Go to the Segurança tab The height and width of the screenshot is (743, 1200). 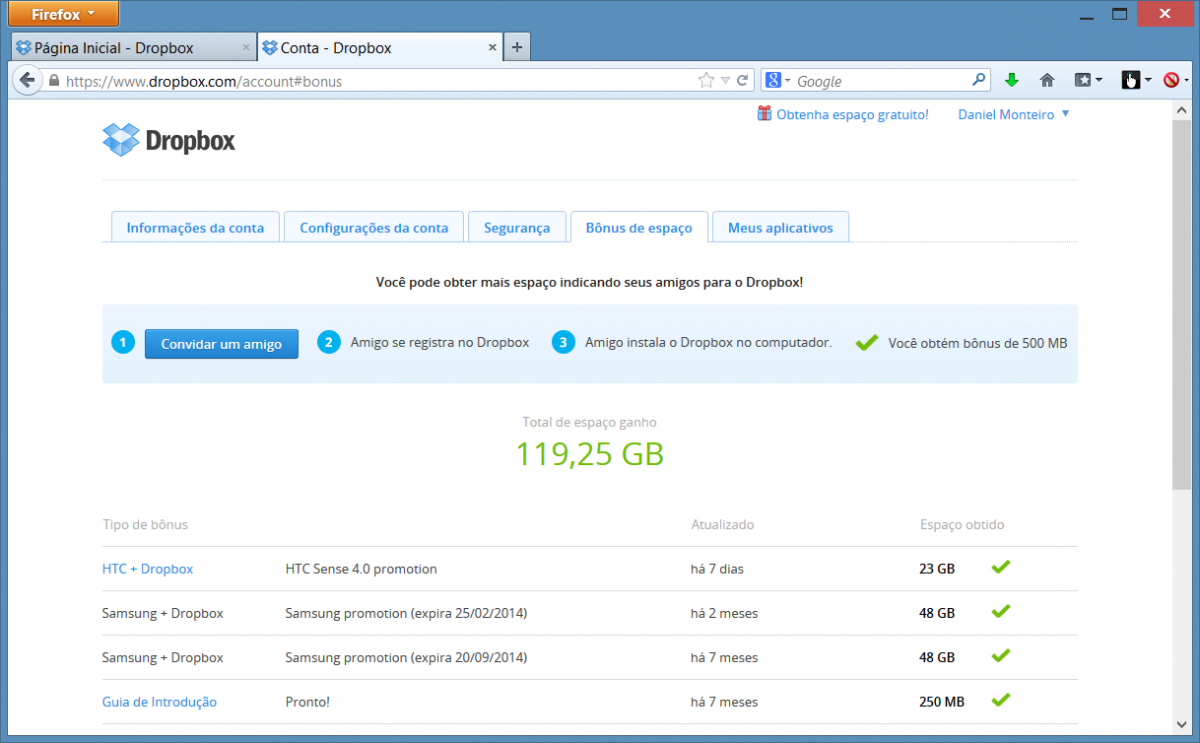(517, 227)
